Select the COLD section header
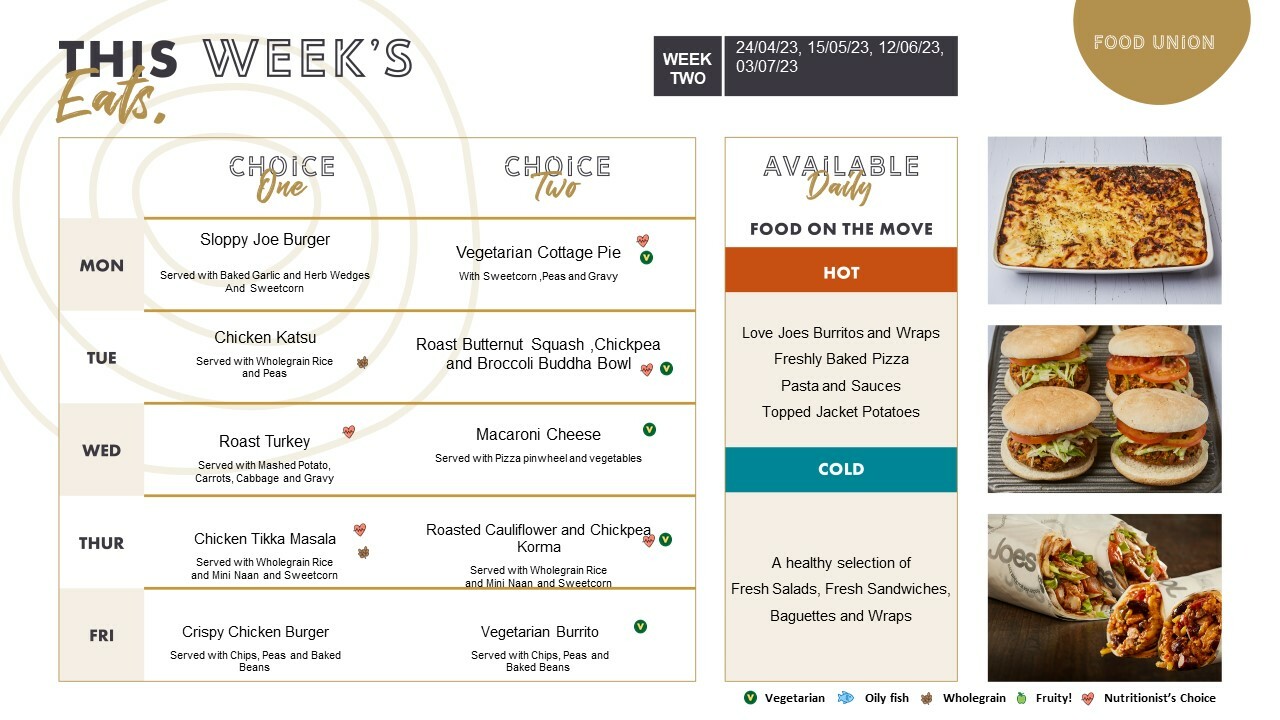Viewport: 1280px width, 720px height. (841, 470)
